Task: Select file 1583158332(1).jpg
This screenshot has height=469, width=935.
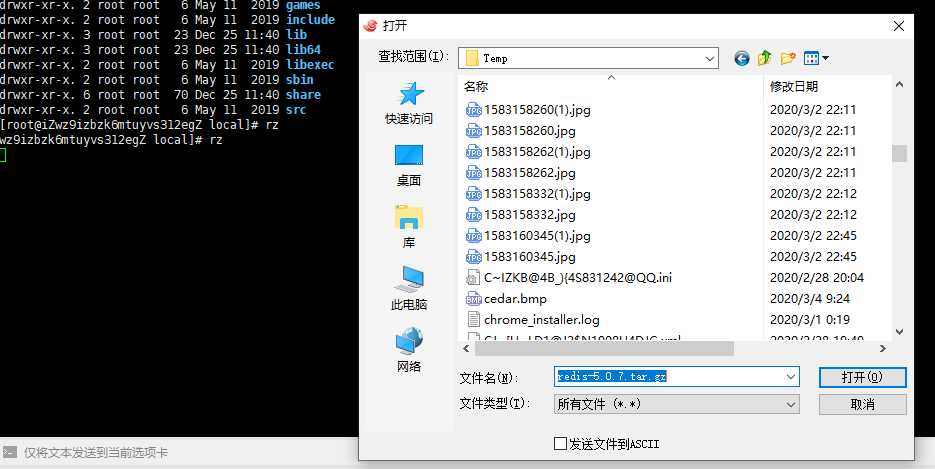Action: (537, 194)
